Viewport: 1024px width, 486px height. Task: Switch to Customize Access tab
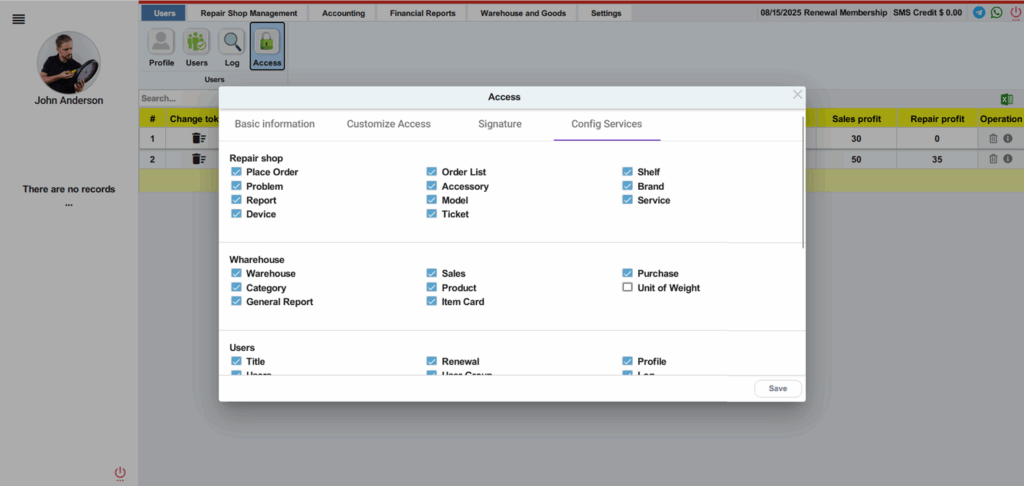[389, 124]
